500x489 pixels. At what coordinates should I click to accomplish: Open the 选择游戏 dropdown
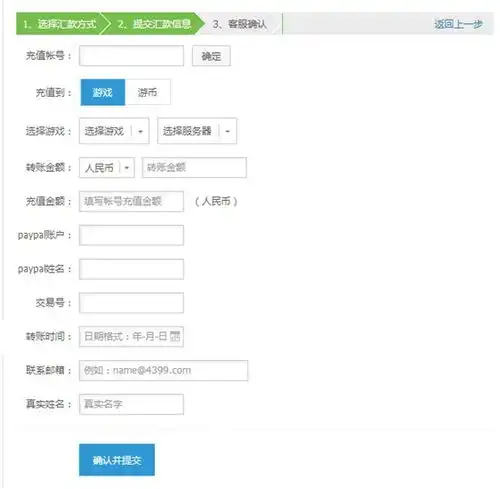(114, 131)
